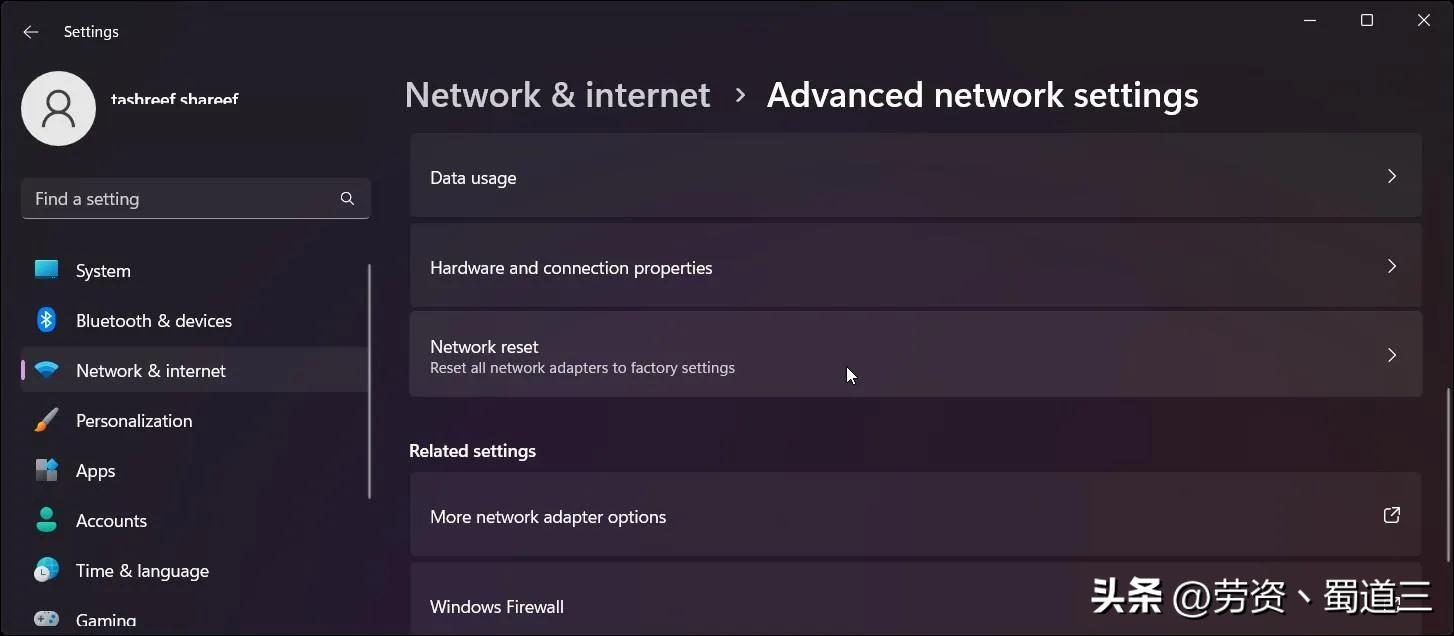Click the back arrow button
1454x636 pixels.
pyautogui.click(x=30, y=31)
